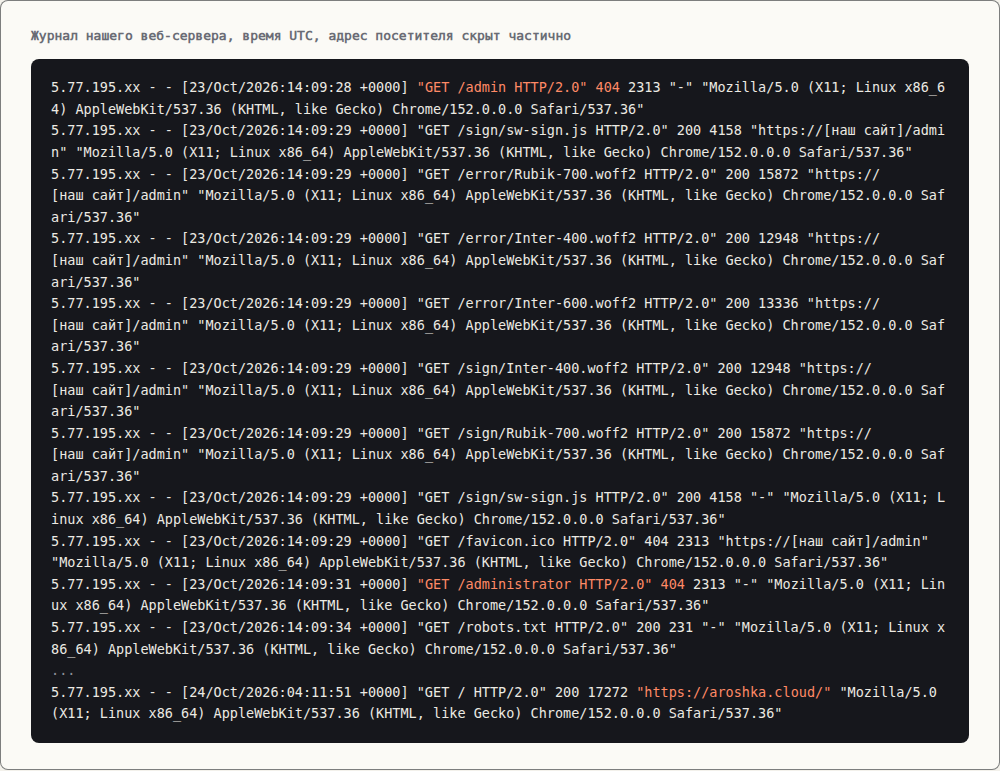1000x771 pixels.
Task: Click the response size "17272"
Action: click(x=608, y=692)
